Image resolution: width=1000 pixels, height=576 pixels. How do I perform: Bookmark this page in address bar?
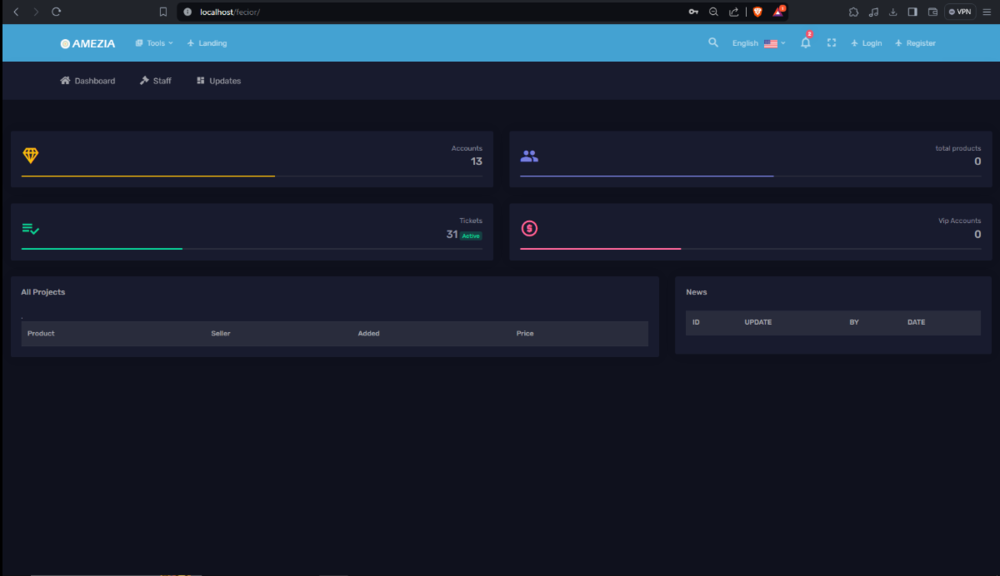point(163,12)
